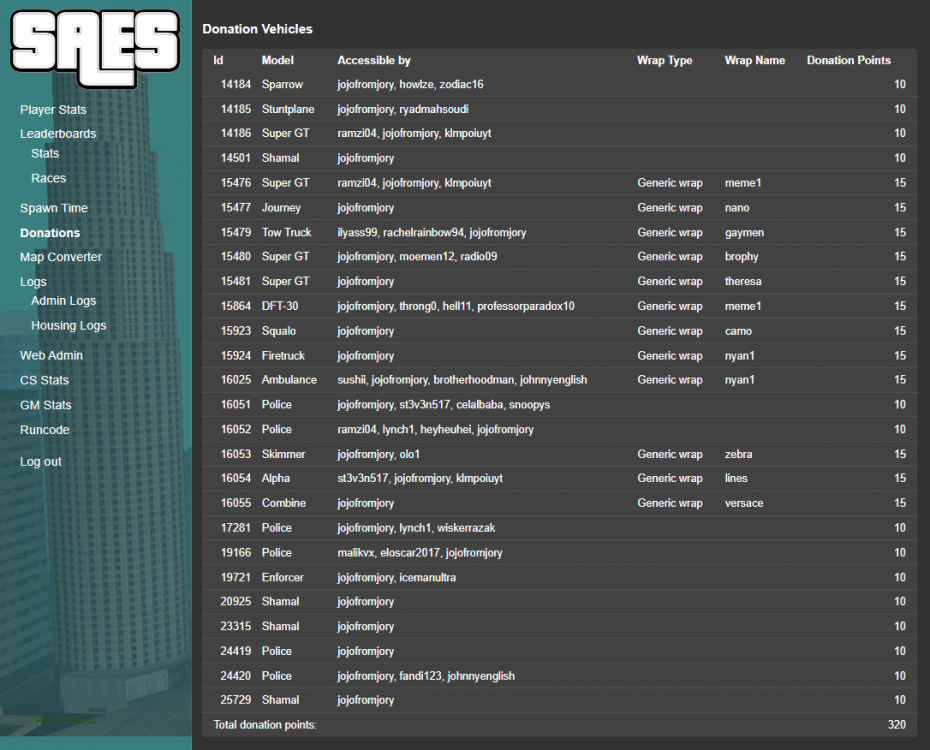
Task: Click the Id column header
Action: click(x=217, y=60)
